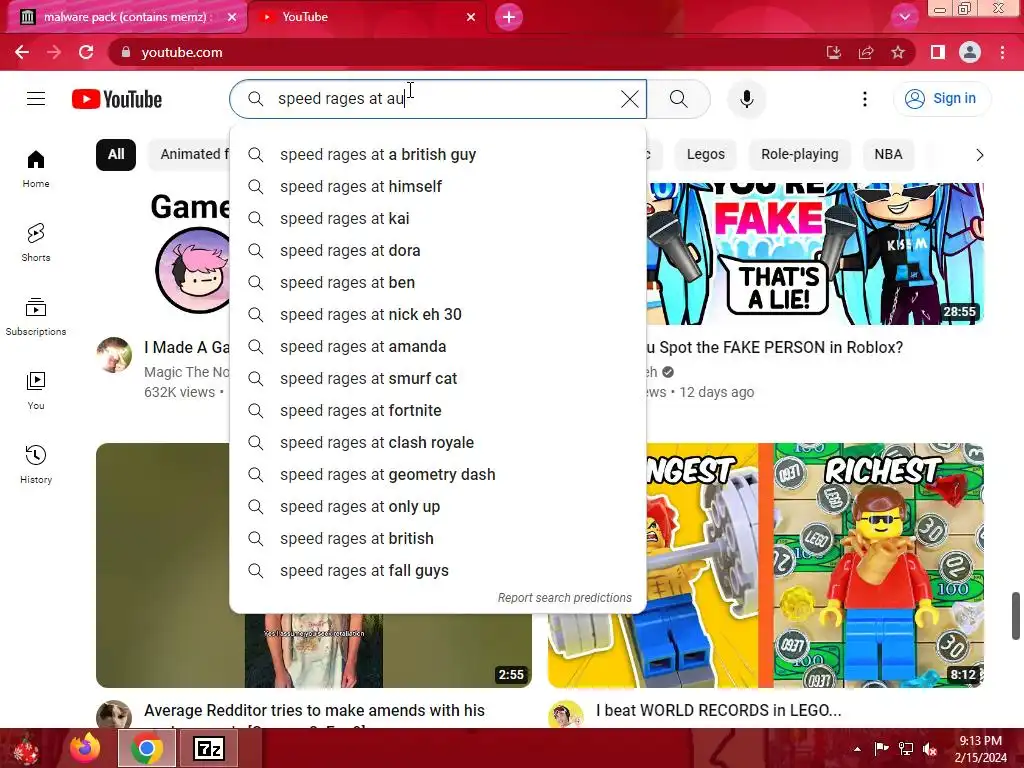
Task: Choose suggestion 'speed rages at a british guy'
Action: pos(438,155)
